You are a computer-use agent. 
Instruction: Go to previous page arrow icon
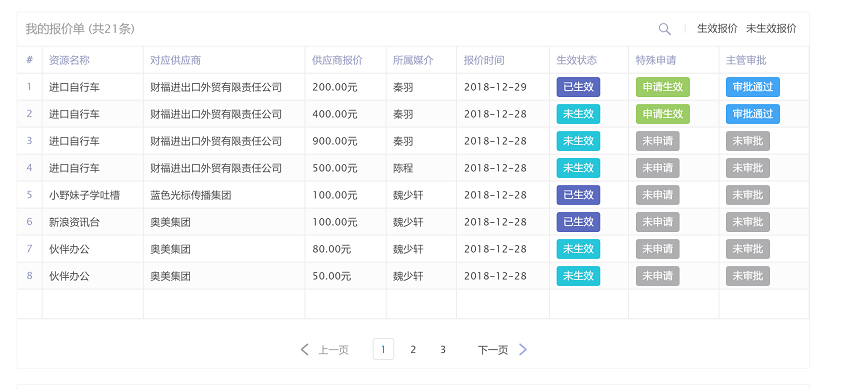click(305, 349)
